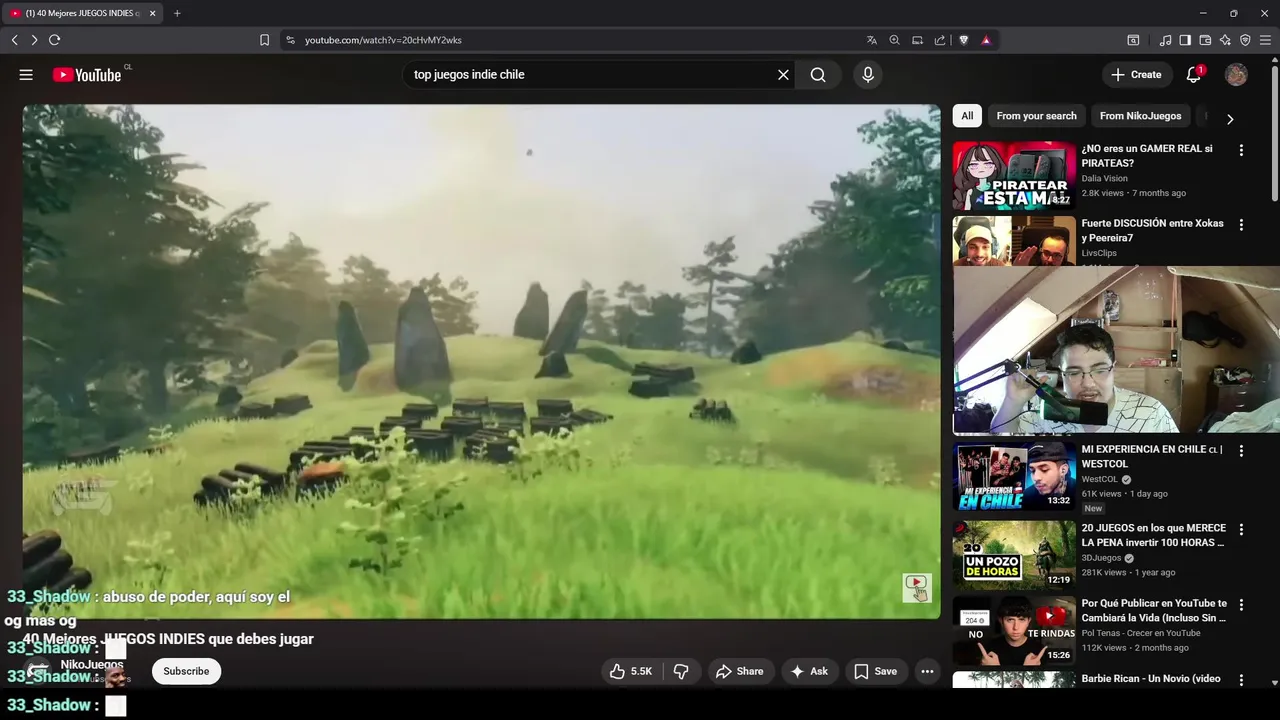This screenshot has height=720, width=1280.
Task: Go back in browser history
Action: pyautogui.click(x=14, y=40)
